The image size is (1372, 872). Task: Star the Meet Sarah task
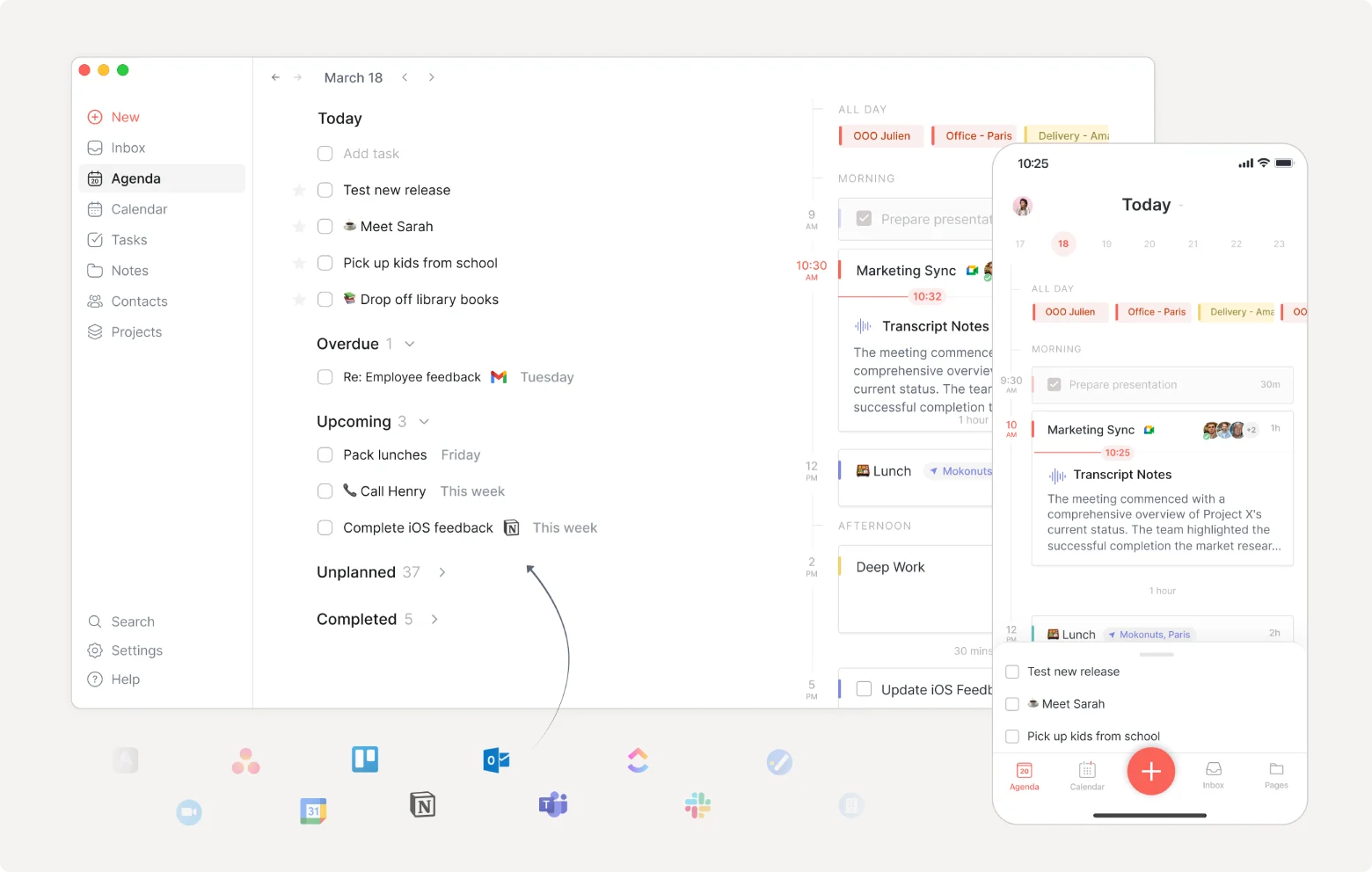(299, 227)
